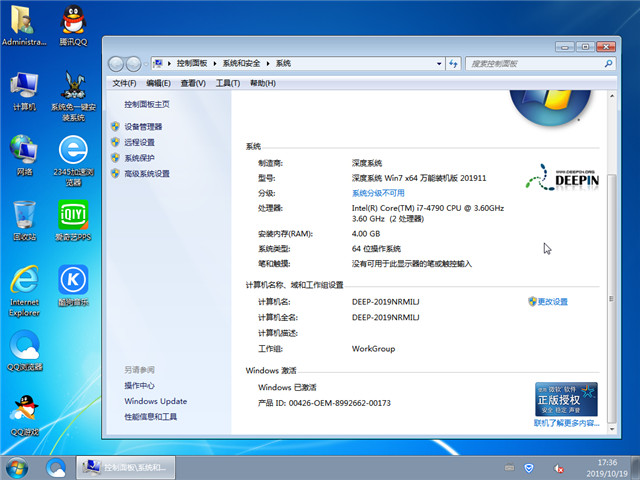Launch 爱奇艺PPS desktop icon

pyautogui.click(x=73, y=221)
